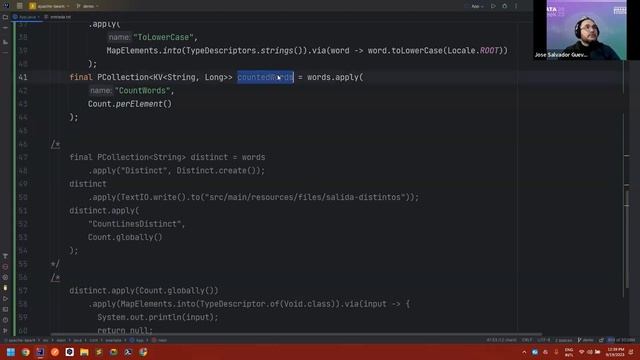Switch to the entrada.txt editor tab

(x=58, y=17)
